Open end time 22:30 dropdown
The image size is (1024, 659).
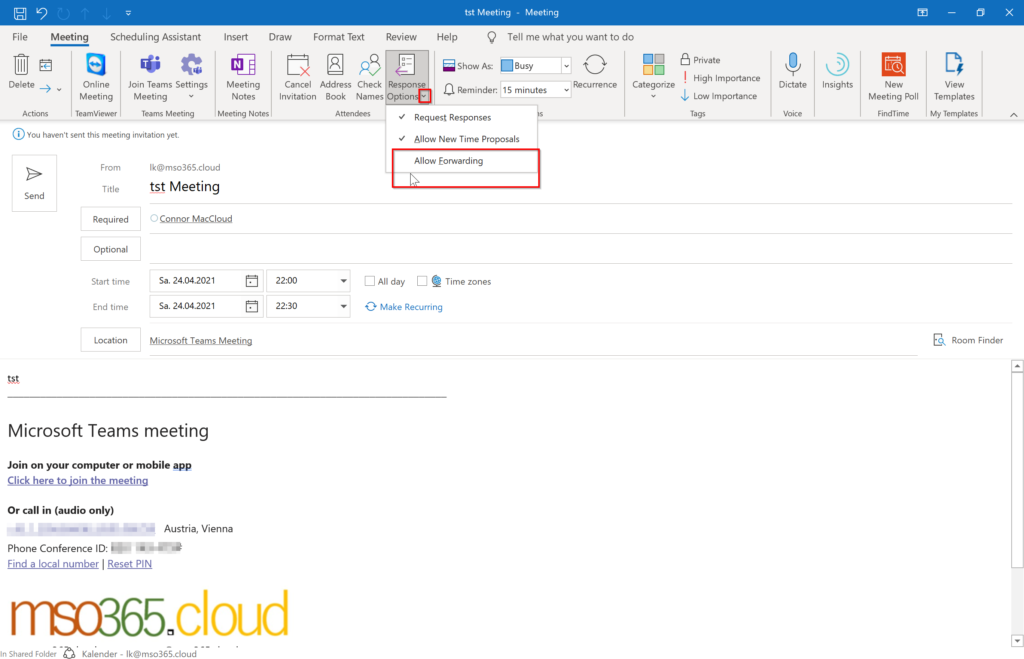[343, 306]
